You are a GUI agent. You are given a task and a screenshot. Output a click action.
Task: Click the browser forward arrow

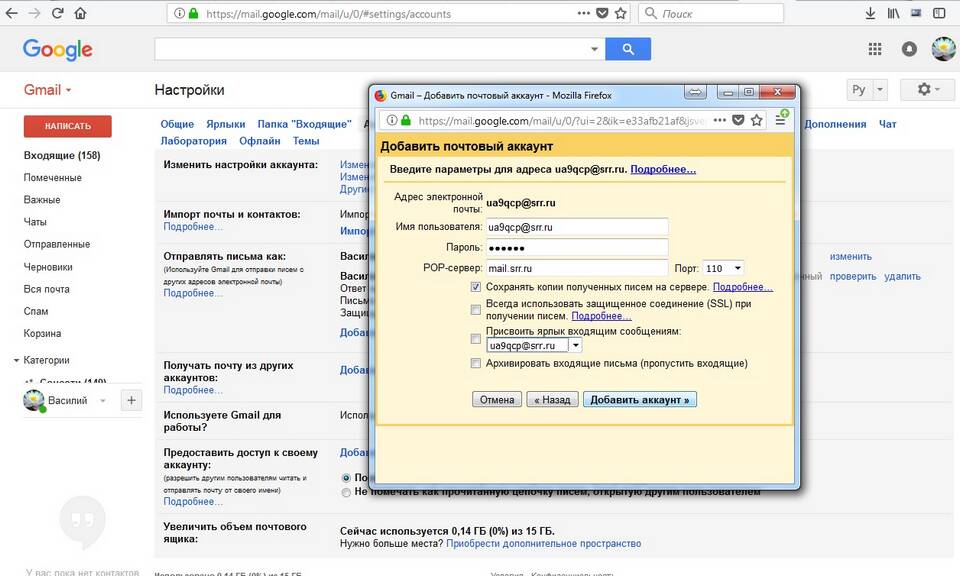(x=34, y=13)
